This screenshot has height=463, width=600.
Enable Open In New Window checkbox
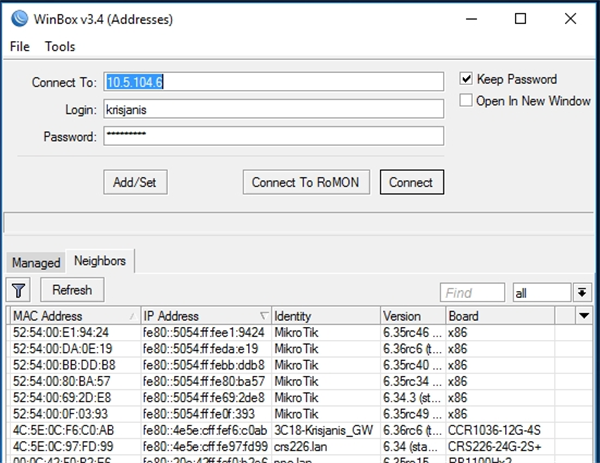pyautogui.click(x=466, y=101)
